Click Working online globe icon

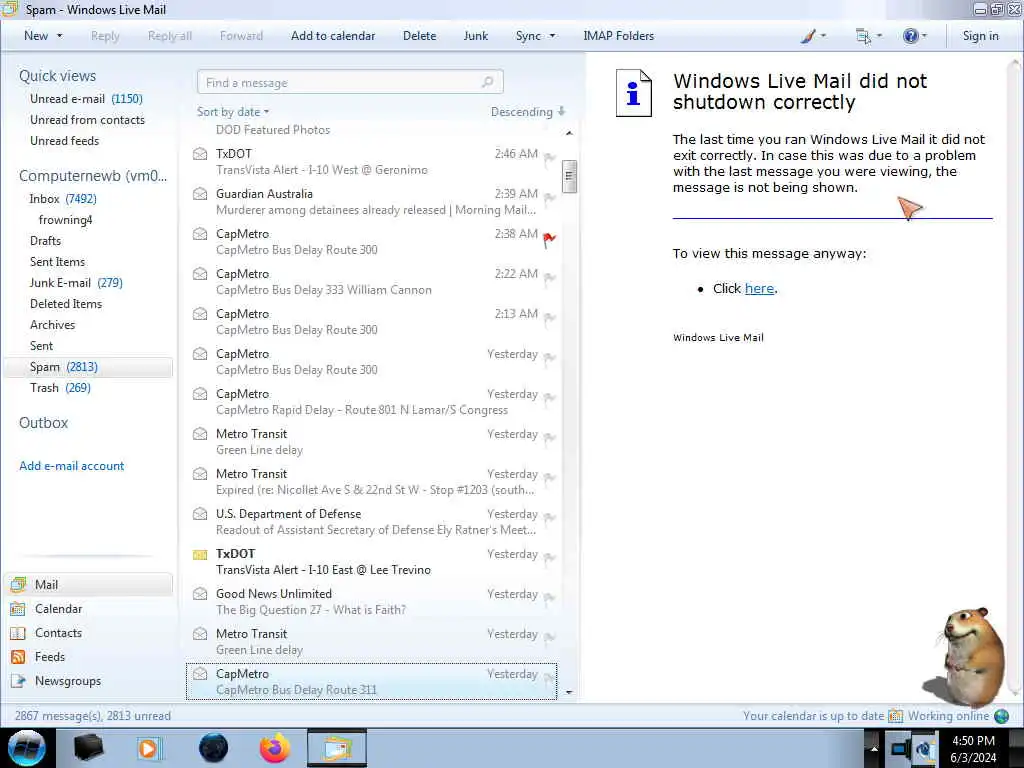coord(1001,716)
